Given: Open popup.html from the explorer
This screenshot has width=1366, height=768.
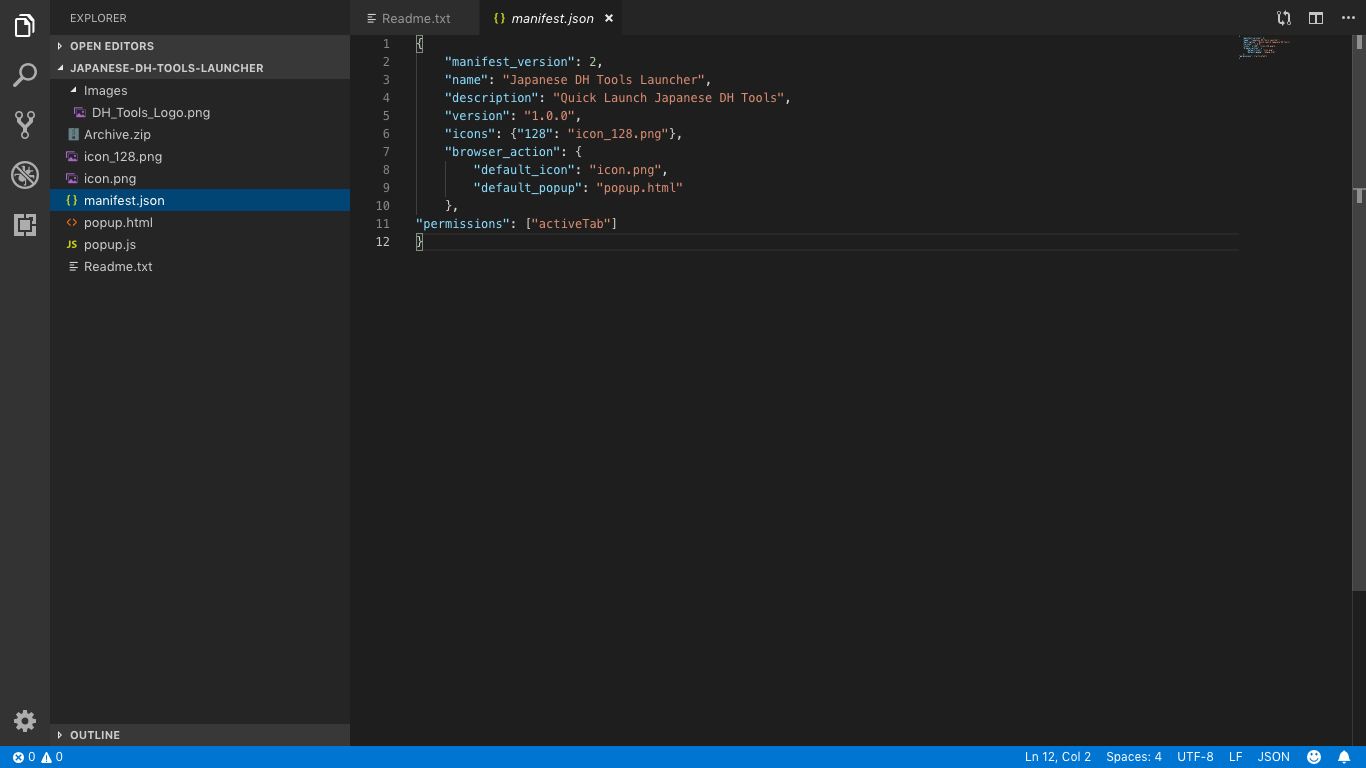Looking at the screenshot, I should [200, 222].
